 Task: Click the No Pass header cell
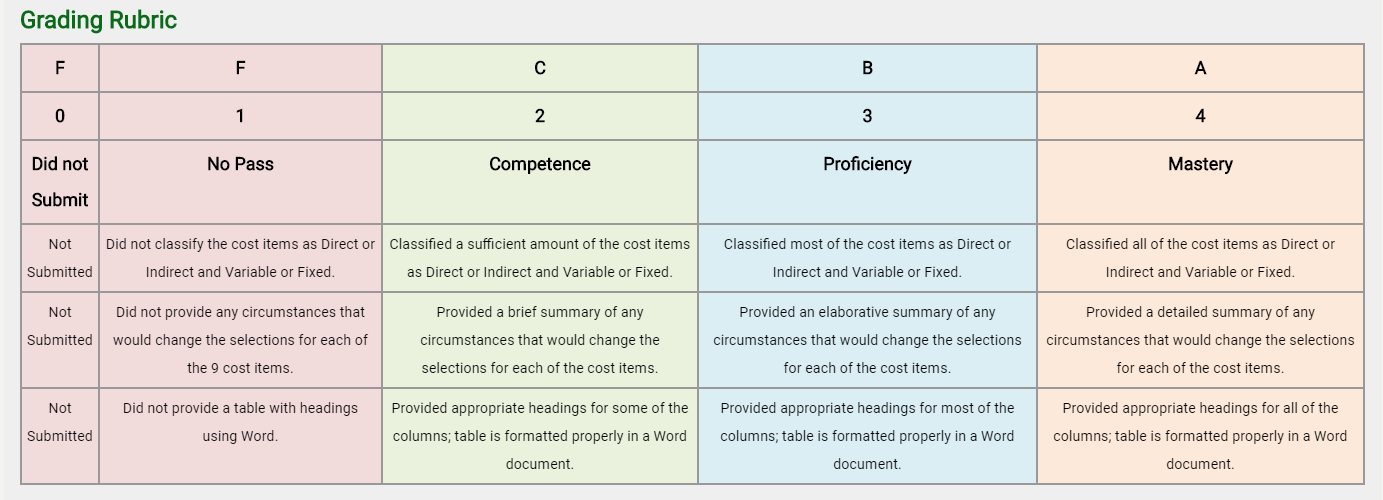(240, 182)
